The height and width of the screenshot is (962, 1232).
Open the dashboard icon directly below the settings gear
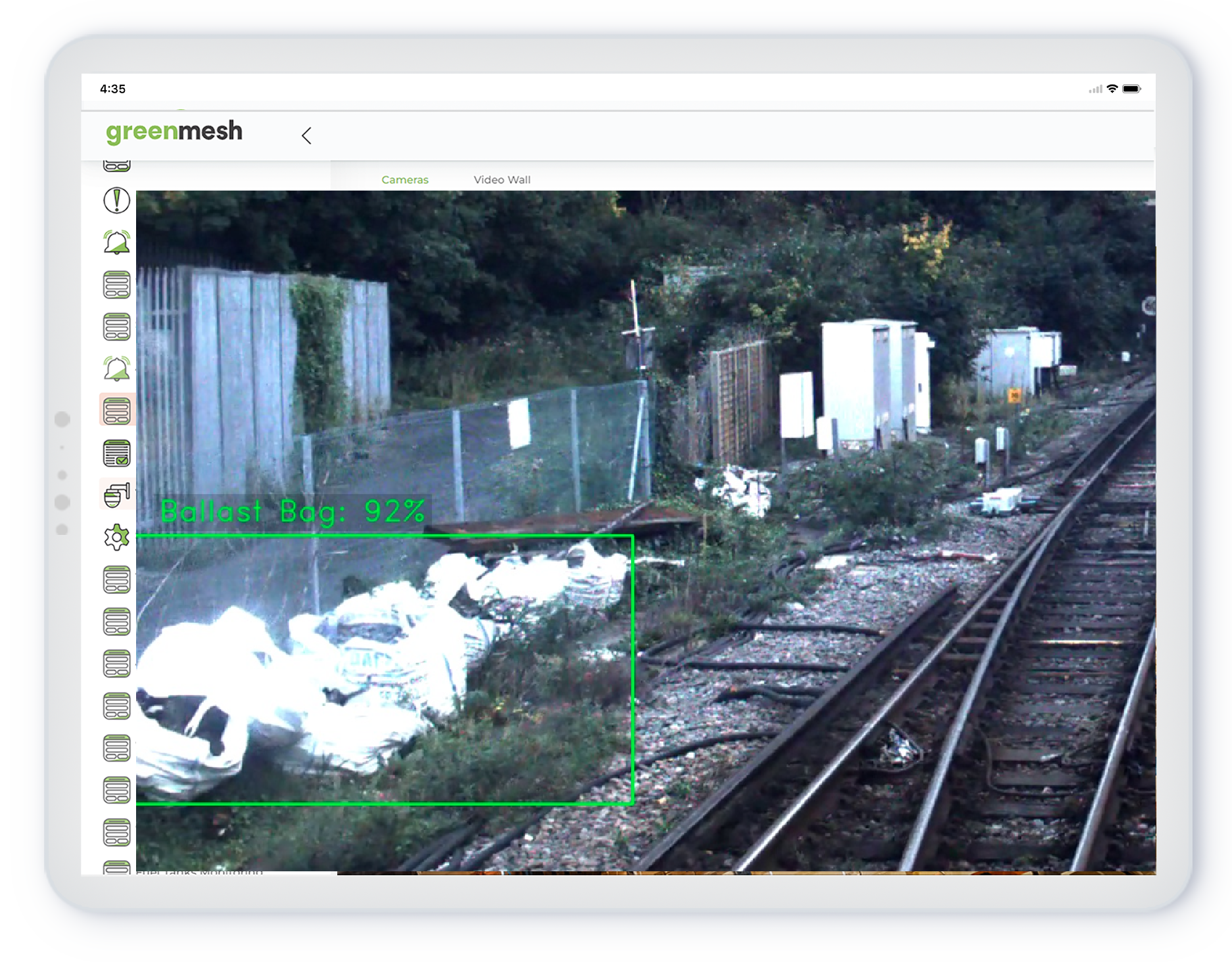point(116,581)
